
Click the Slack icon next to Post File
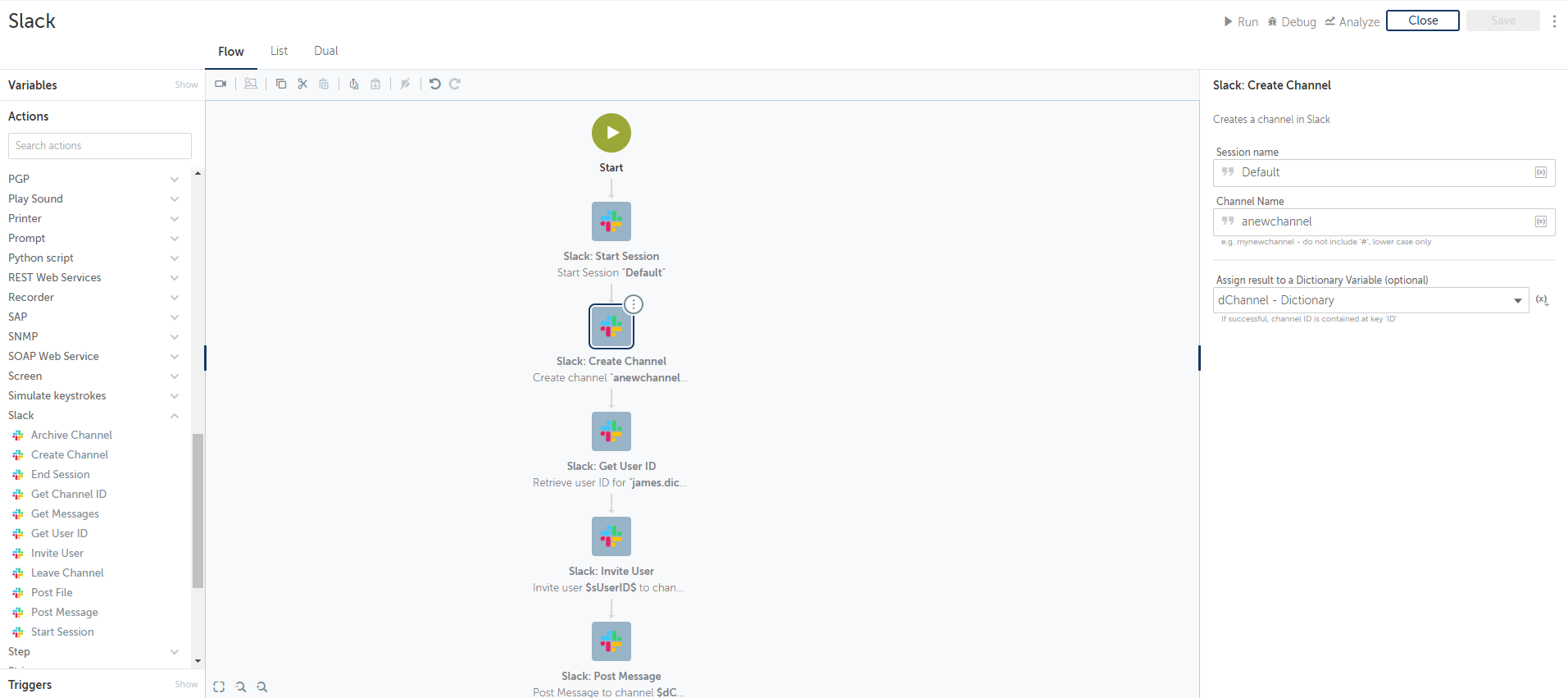click(18, 593)
